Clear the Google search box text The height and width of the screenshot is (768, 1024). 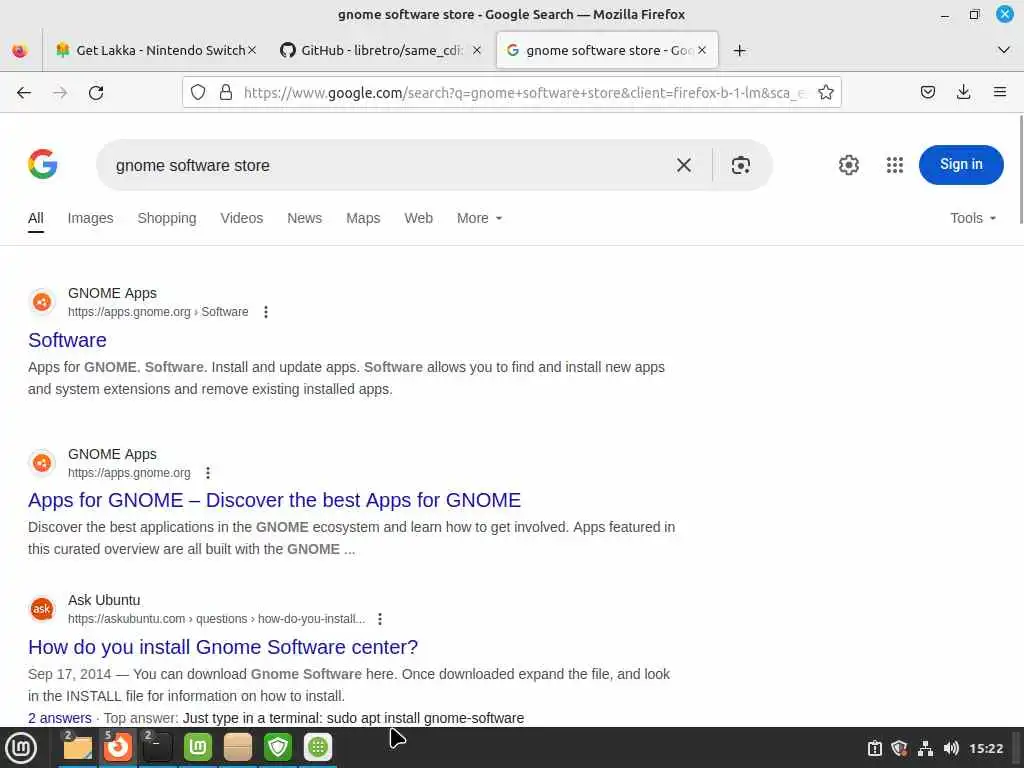(x=684, y=165)
